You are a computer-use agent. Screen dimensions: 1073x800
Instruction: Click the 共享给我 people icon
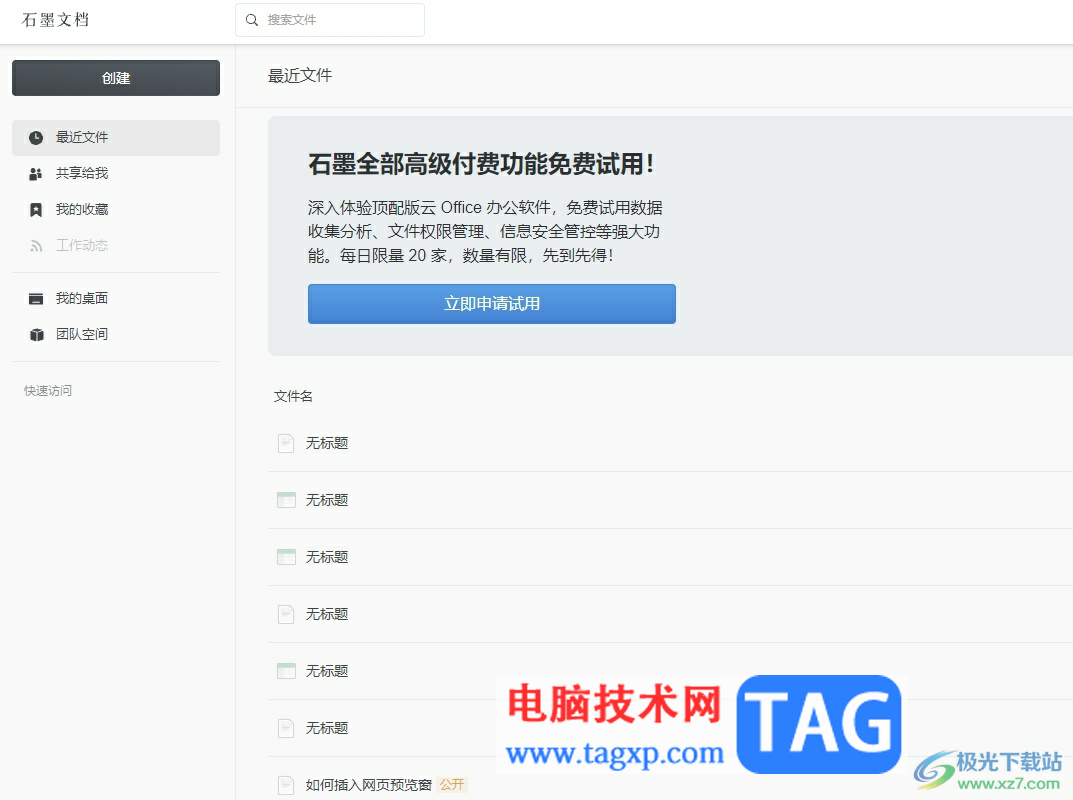[x=36, y=174]
